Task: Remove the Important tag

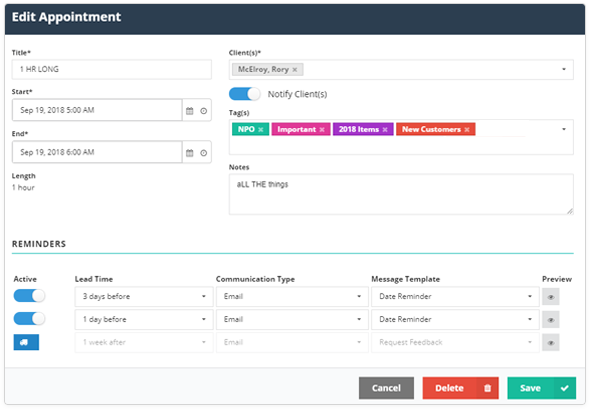Action: (x=322, y=129)
